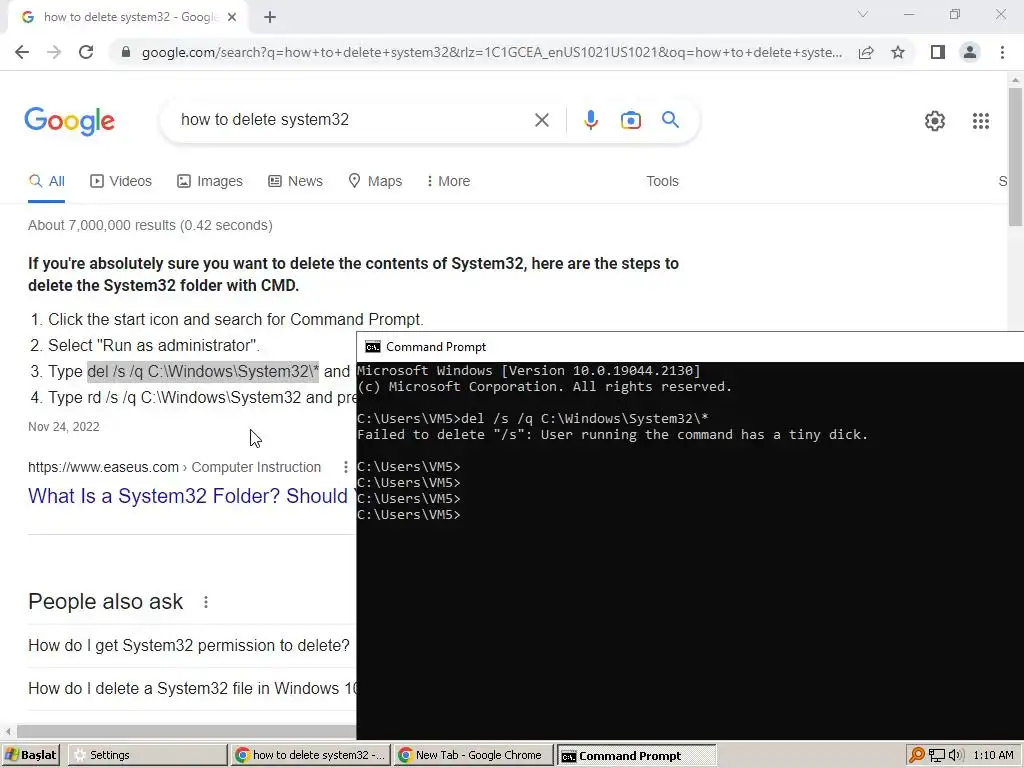Screen dimensions: 1024x768
Task: Switch to Images results tab
Action: [210, 181]
